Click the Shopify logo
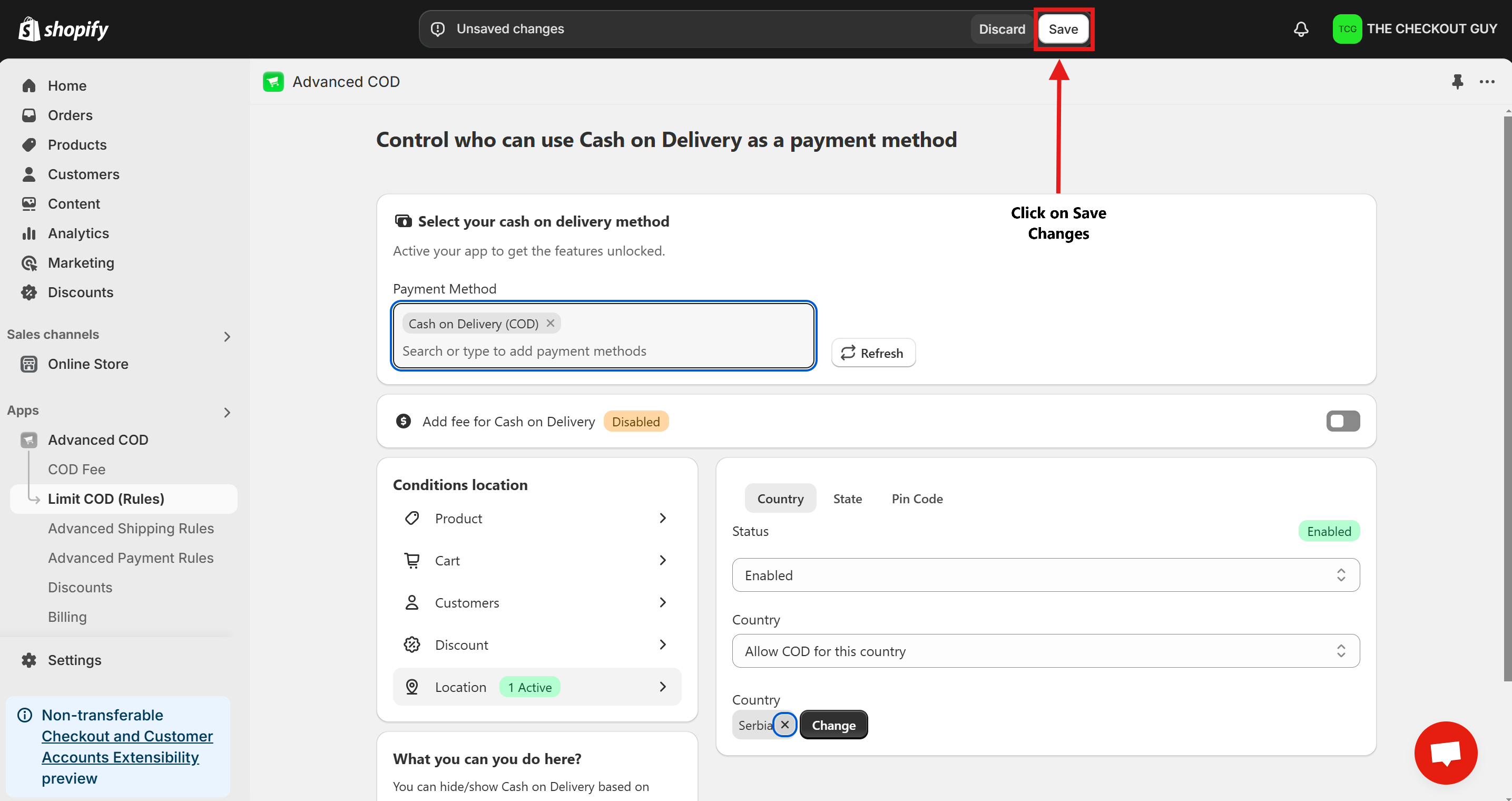The image size is (1512, 801). click(x=63, y=29)
